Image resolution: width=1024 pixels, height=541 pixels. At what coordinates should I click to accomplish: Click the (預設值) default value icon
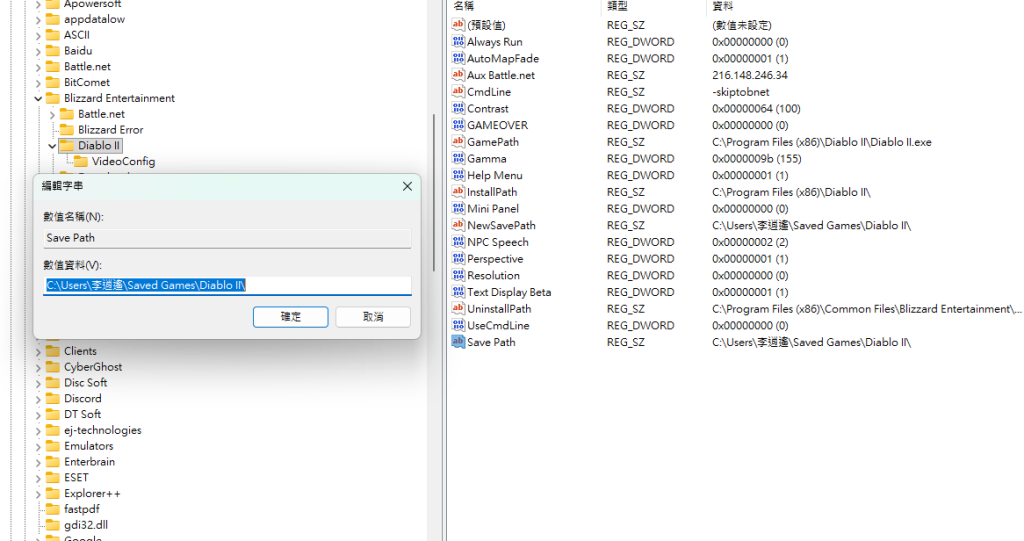point(458,25)
